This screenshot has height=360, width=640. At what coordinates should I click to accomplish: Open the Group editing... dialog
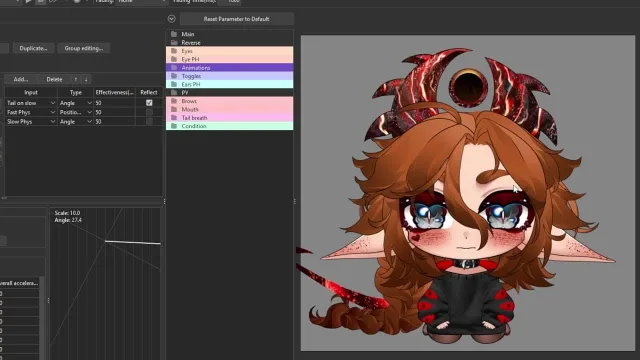click(84, 48)
